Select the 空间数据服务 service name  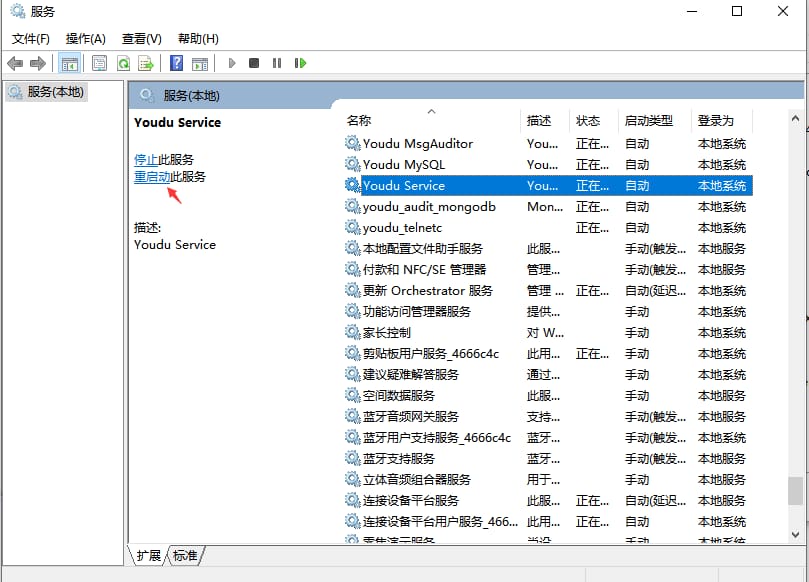pyautogui.click(x=398, y=396)
